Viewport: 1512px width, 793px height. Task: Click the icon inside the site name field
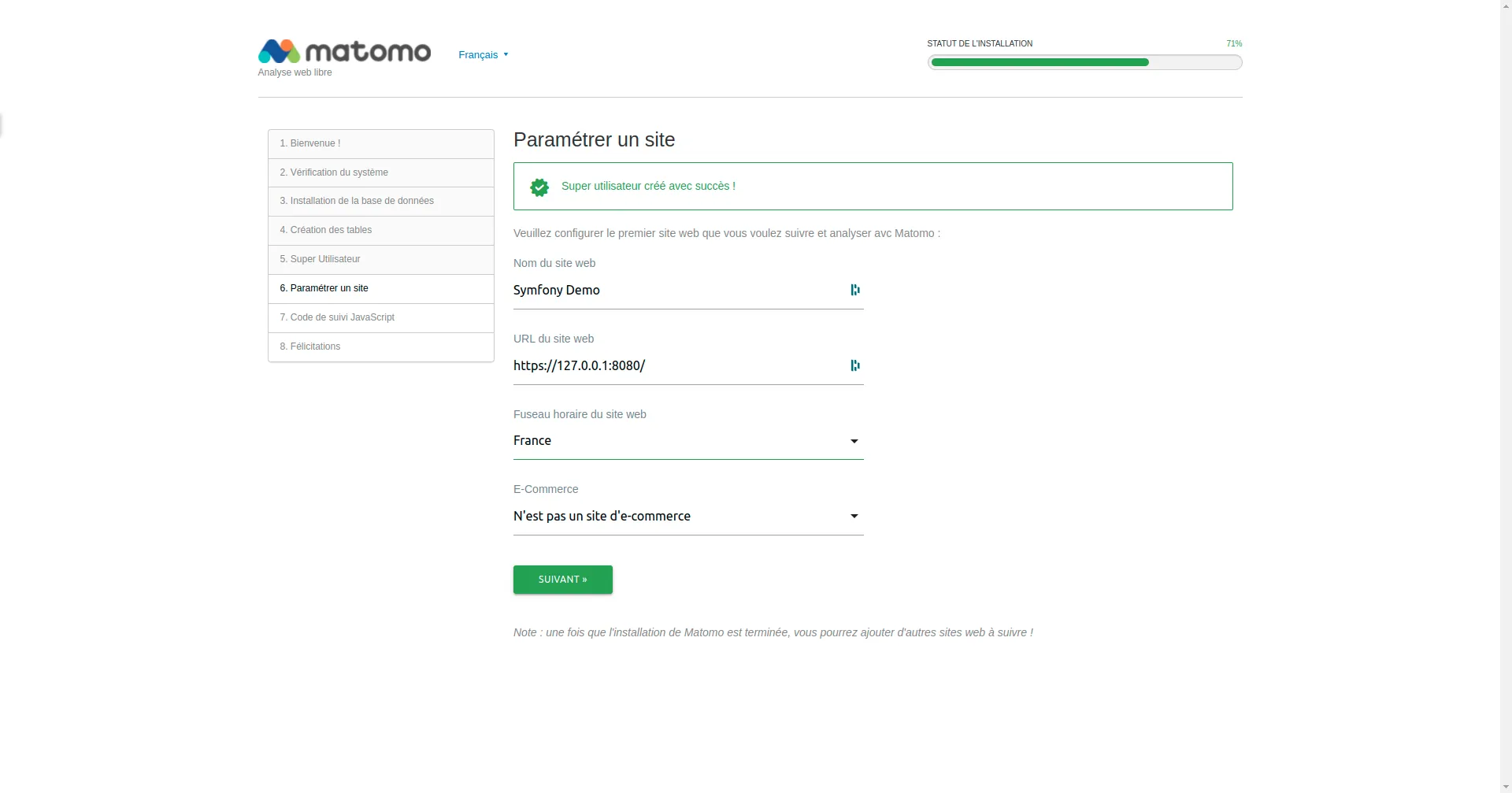[854, 290]
